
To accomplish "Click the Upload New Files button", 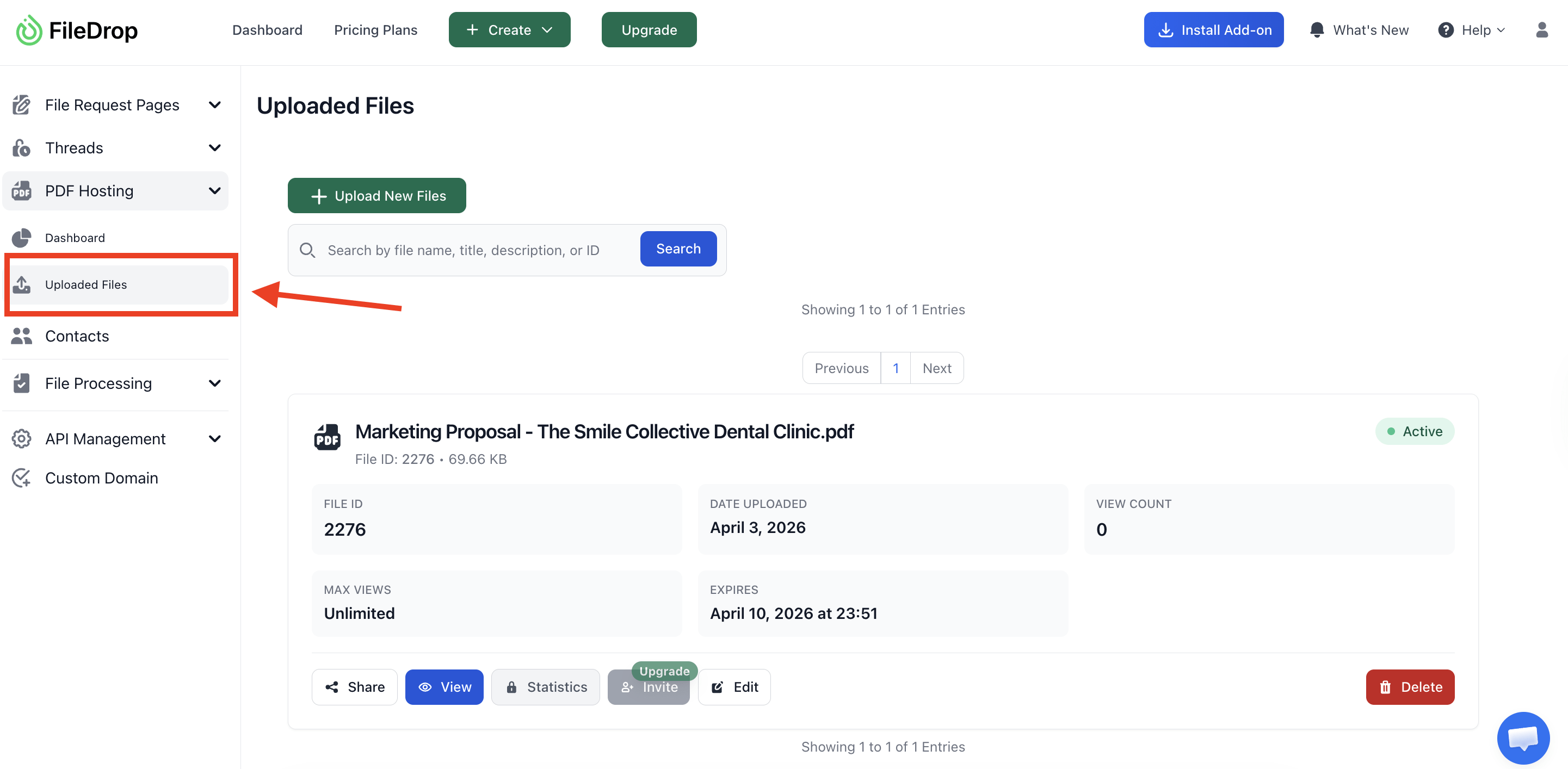I will pos(376,195).
